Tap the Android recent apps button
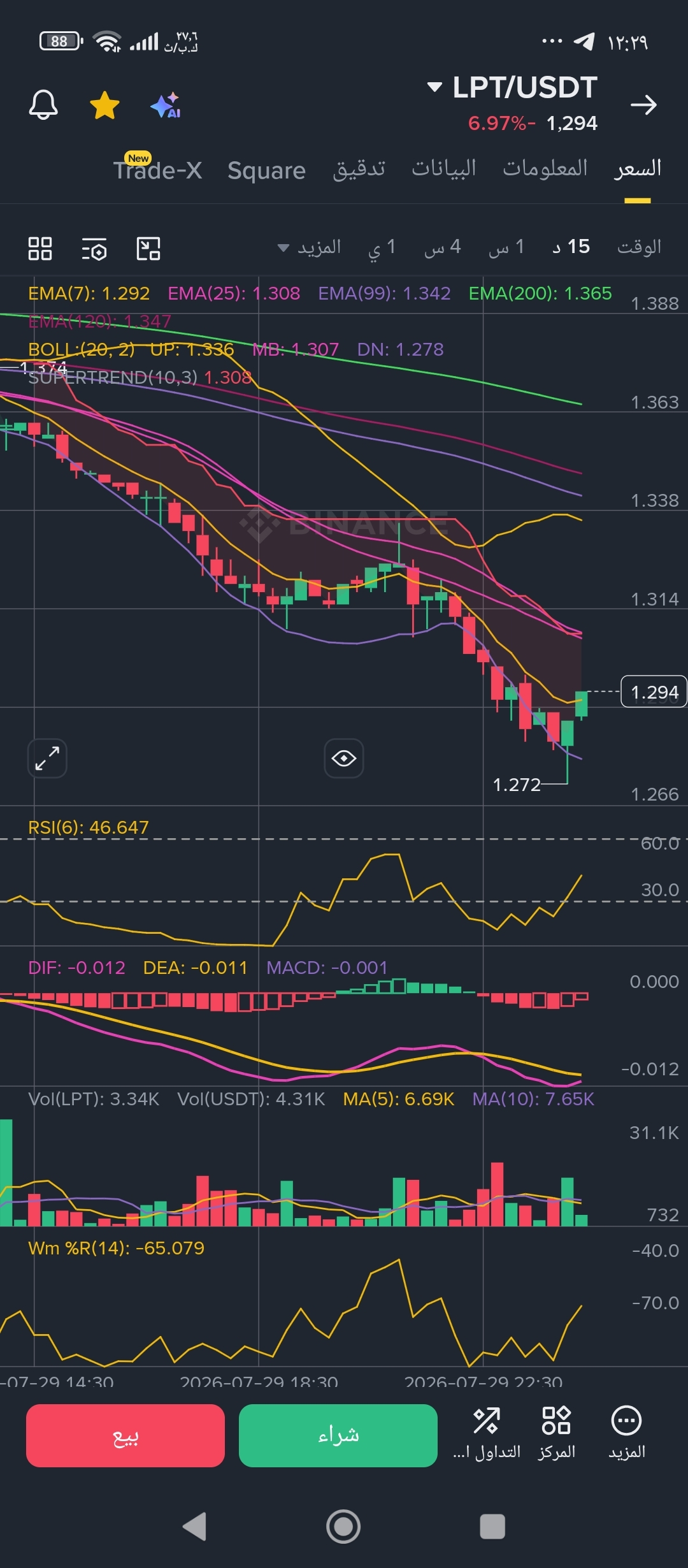 492,1527
